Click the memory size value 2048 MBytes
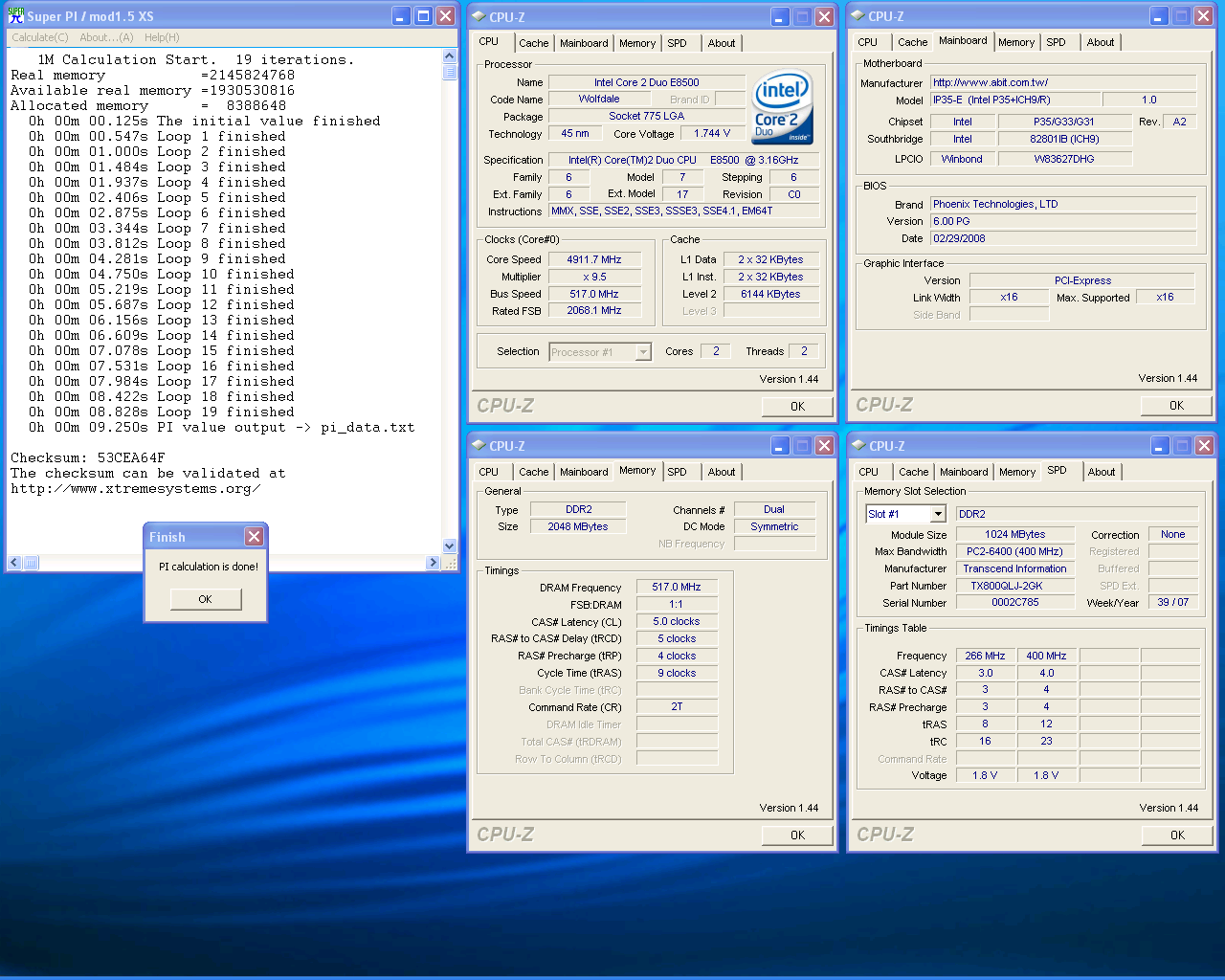1225x980 pixels. (578, 526)
